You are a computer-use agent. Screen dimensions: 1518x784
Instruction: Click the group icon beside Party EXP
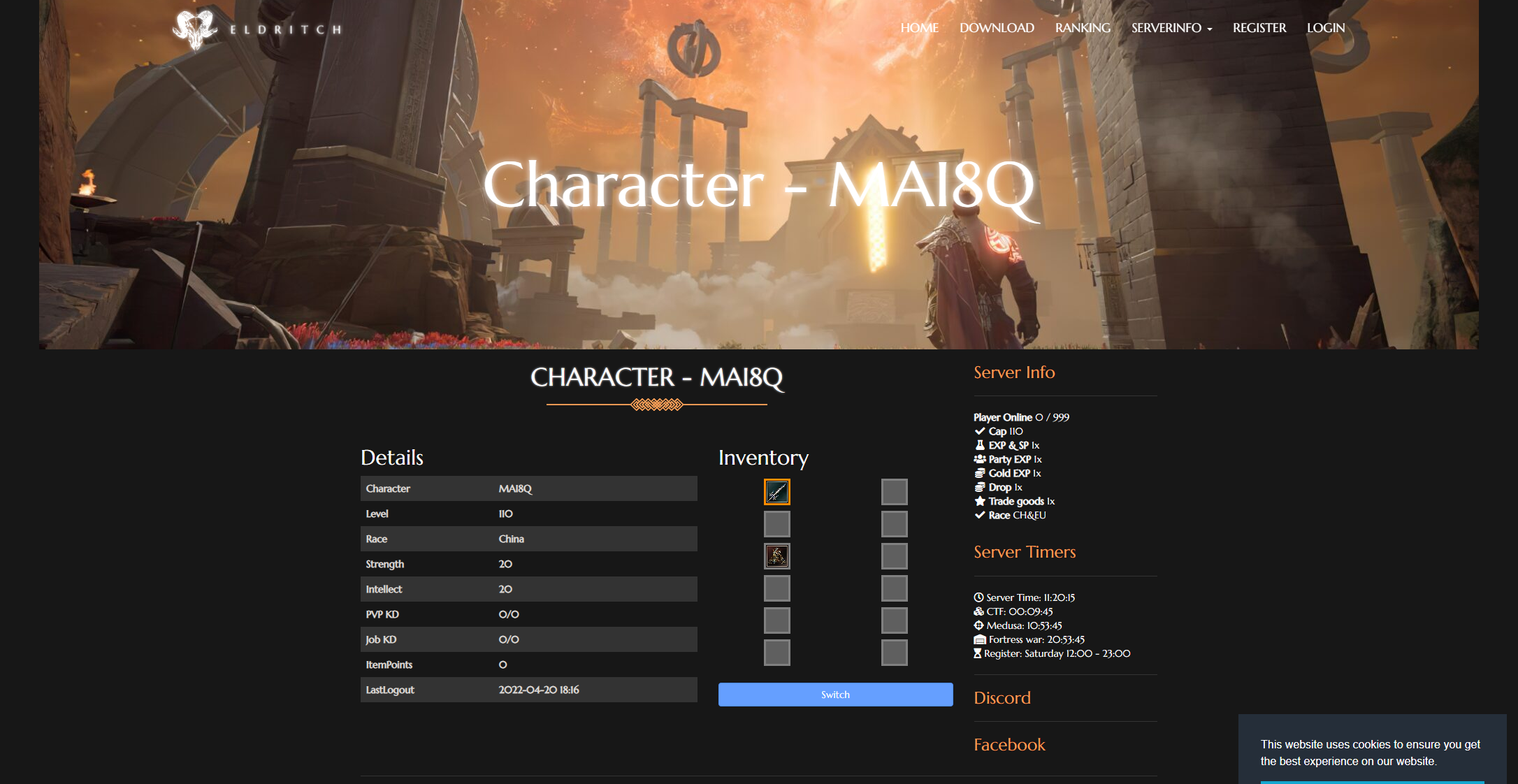point(980,459)
